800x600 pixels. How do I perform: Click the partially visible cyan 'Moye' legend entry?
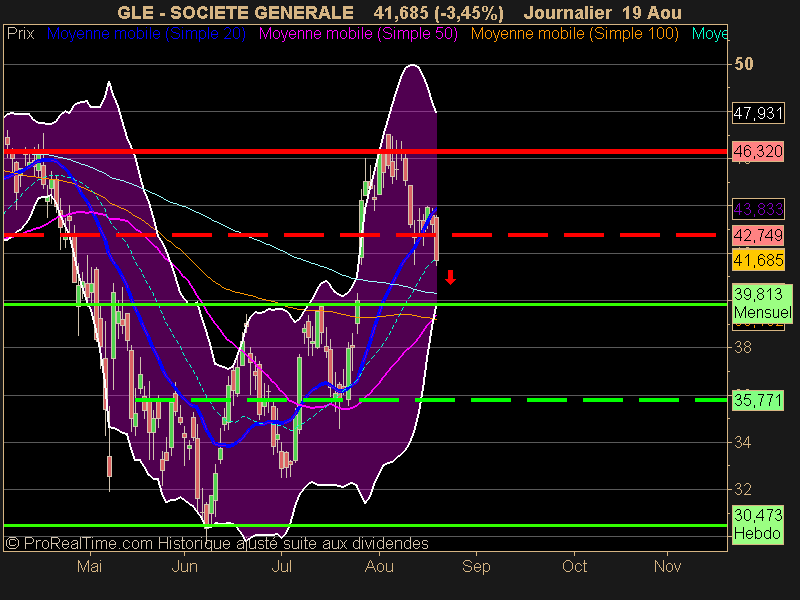709,34
